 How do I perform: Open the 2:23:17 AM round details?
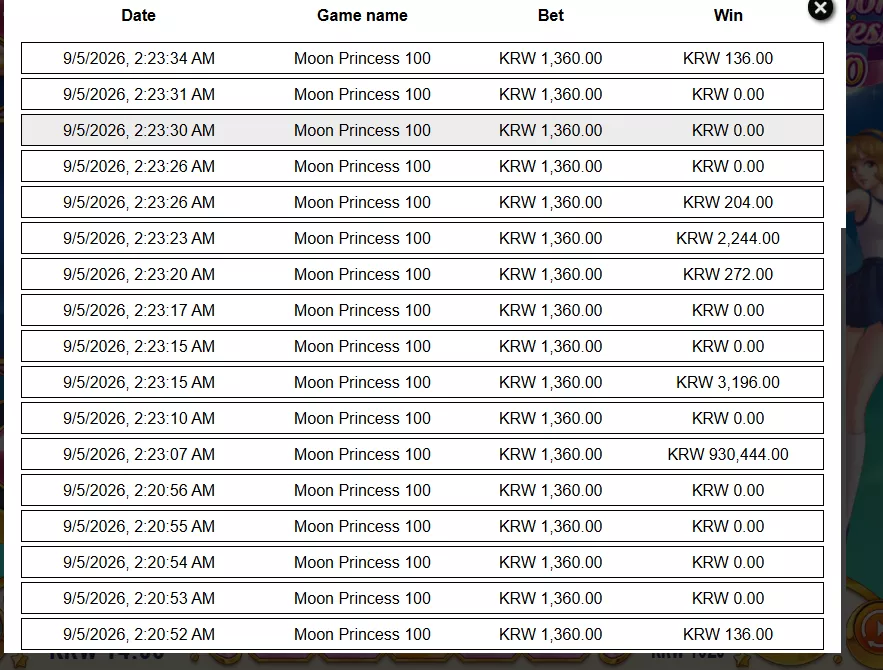[422, 310]
